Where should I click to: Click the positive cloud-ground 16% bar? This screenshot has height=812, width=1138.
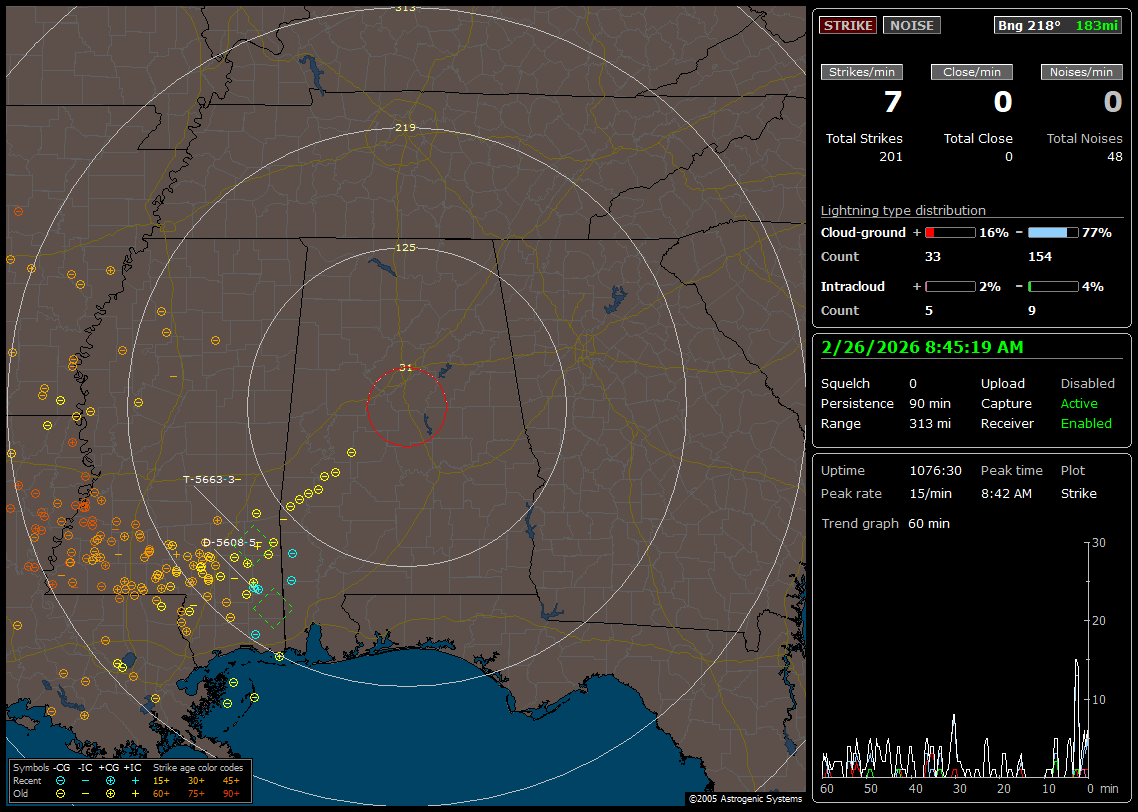click(x=949, y=232)
